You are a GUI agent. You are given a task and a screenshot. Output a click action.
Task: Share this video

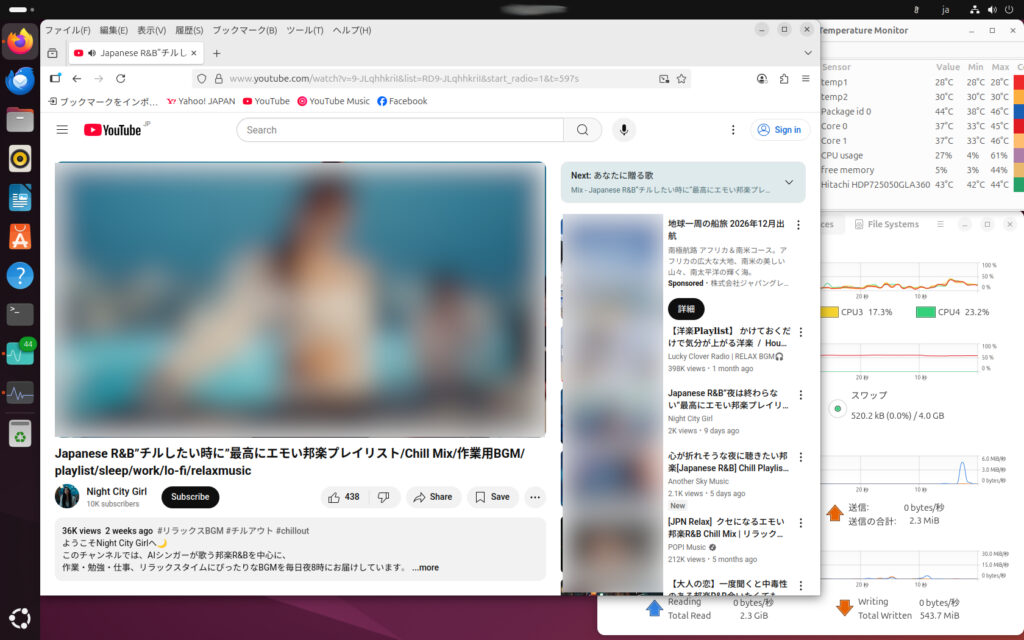tap(433, 497)
